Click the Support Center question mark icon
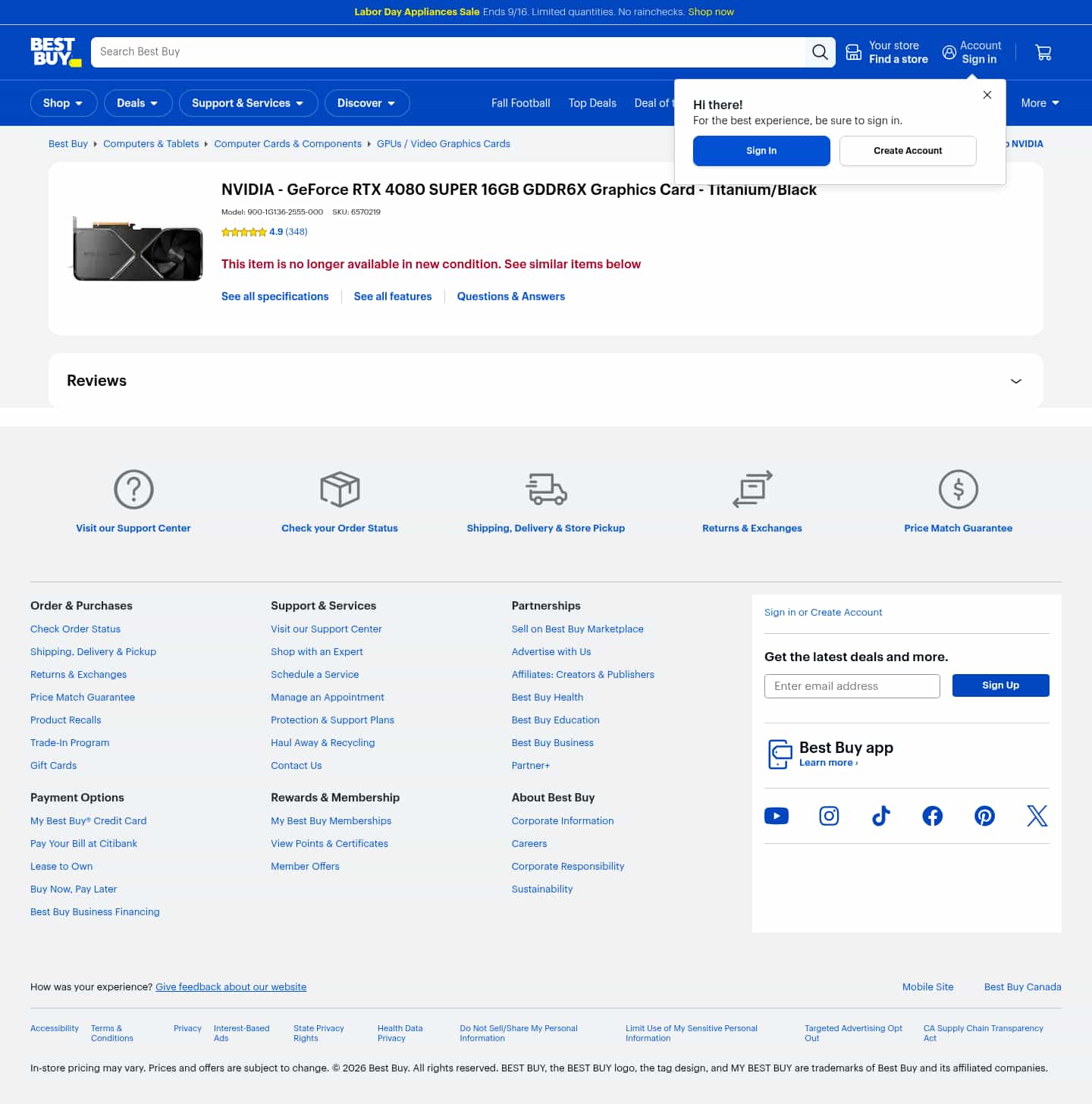1092x1104 pixels. click(133, 489)
